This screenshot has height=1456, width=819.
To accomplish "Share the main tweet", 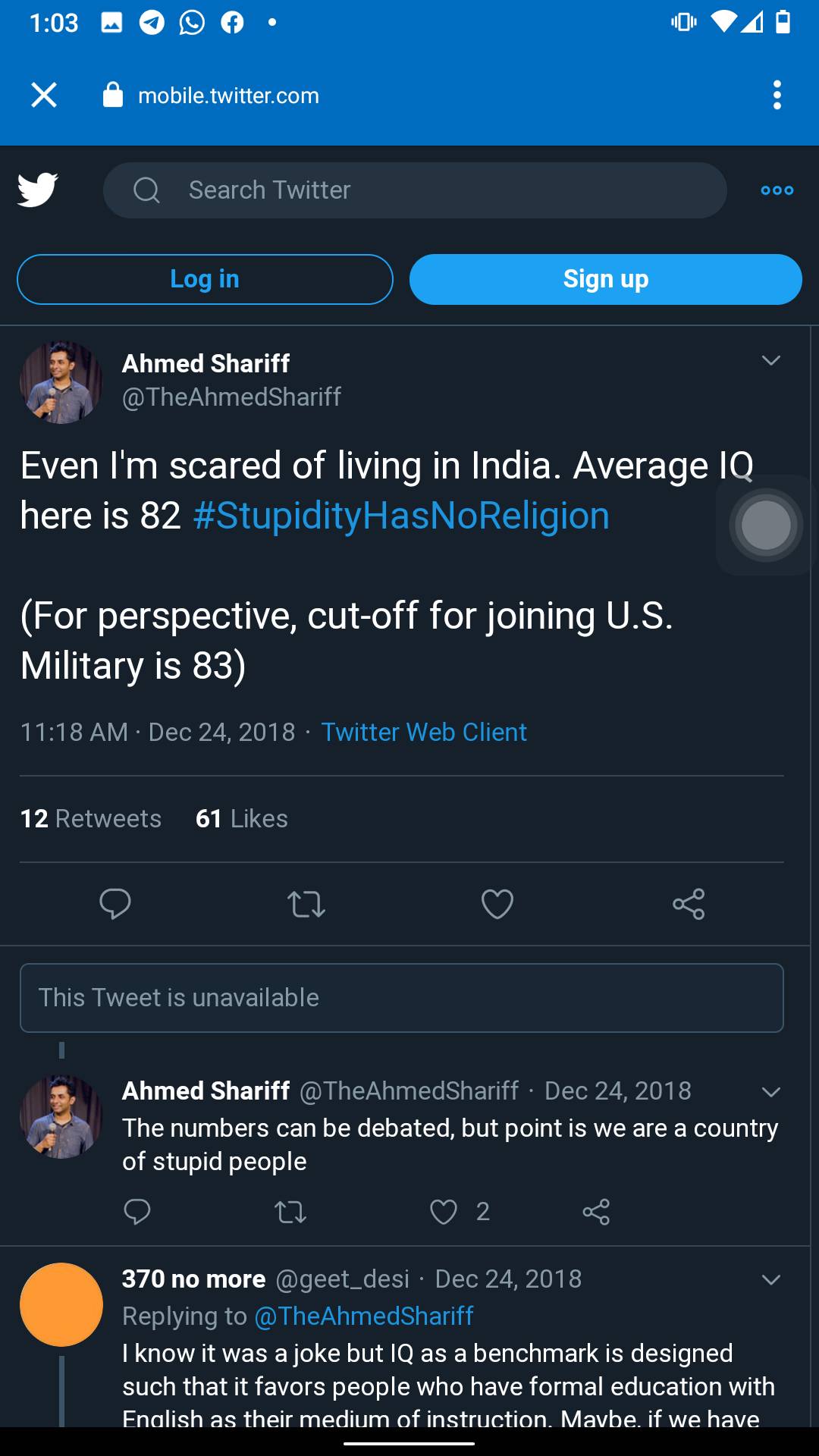I will click(689, 904).
